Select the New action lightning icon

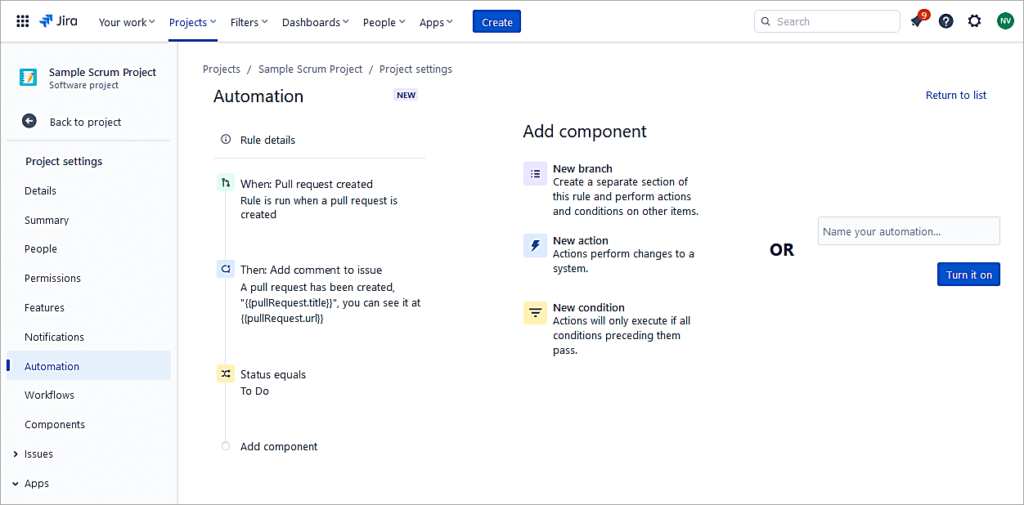[535, 246]
